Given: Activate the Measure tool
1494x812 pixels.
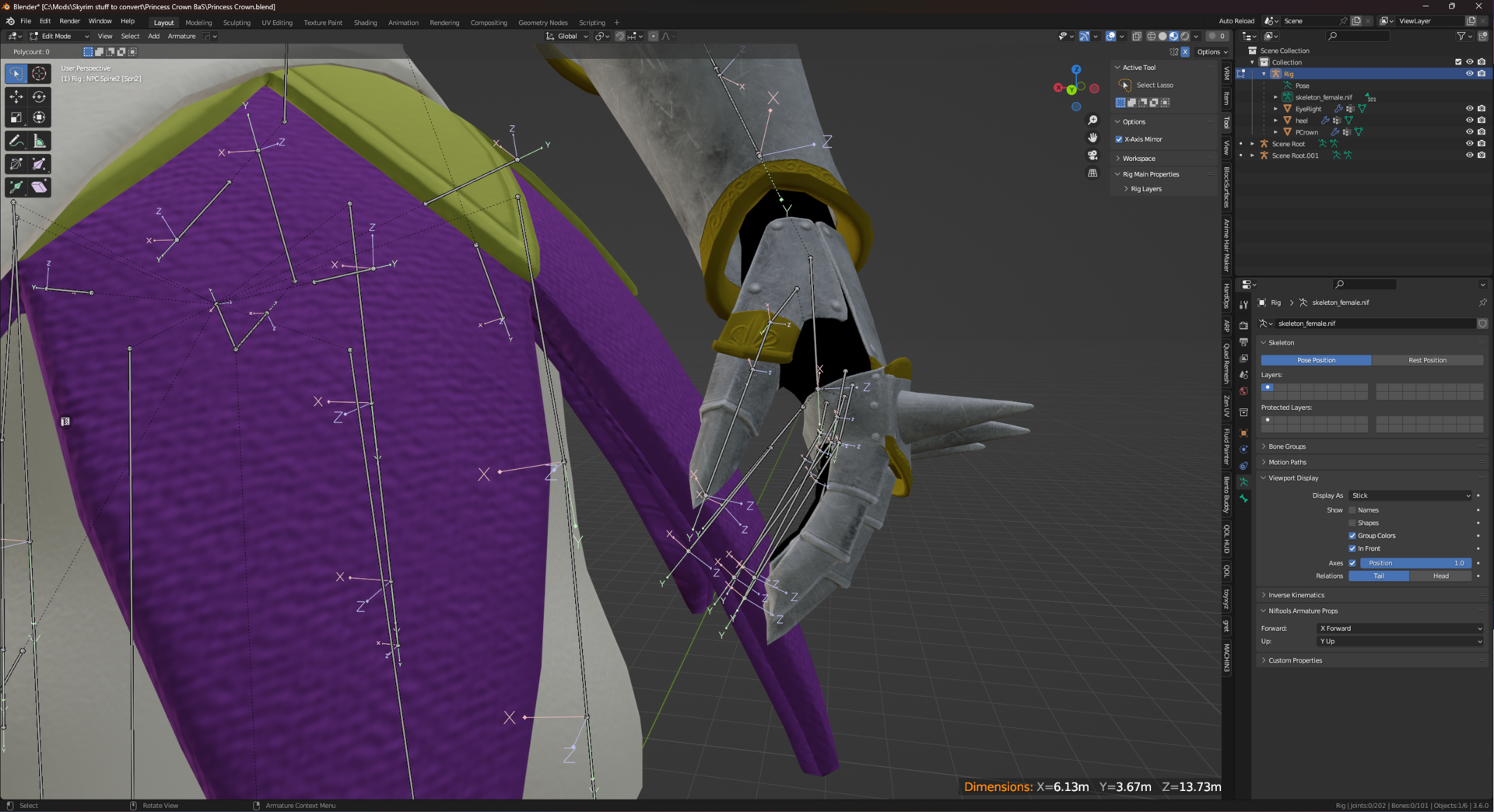Looking at the screenshot, I should click(x=39, y=141).
